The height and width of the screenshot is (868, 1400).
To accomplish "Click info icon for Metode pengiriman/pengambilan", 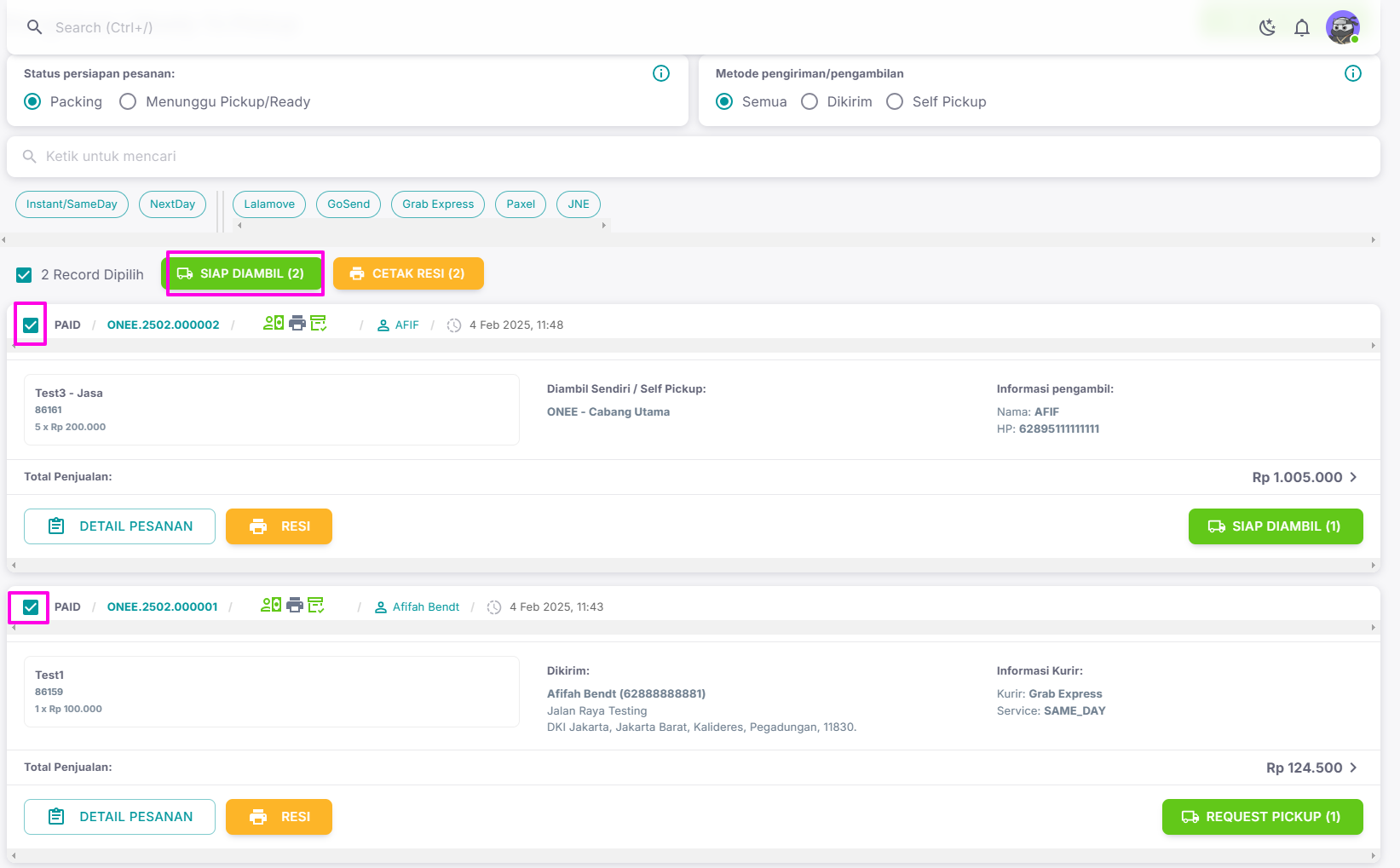I will pos(1352,73).
